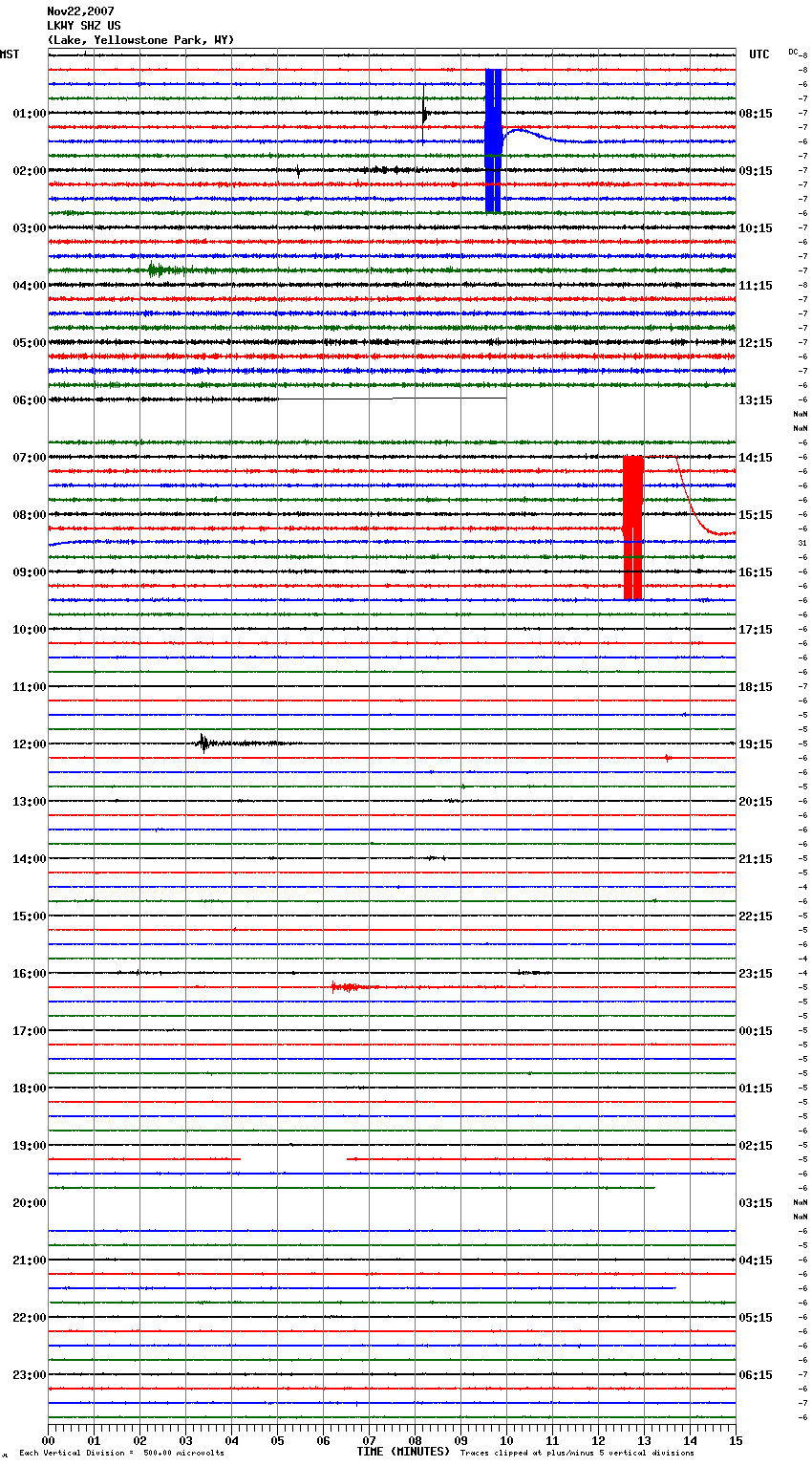This screenshot has height=1466, width=812.
Task: Click the 00:15 UTC time label
Action: point(756,1031)
